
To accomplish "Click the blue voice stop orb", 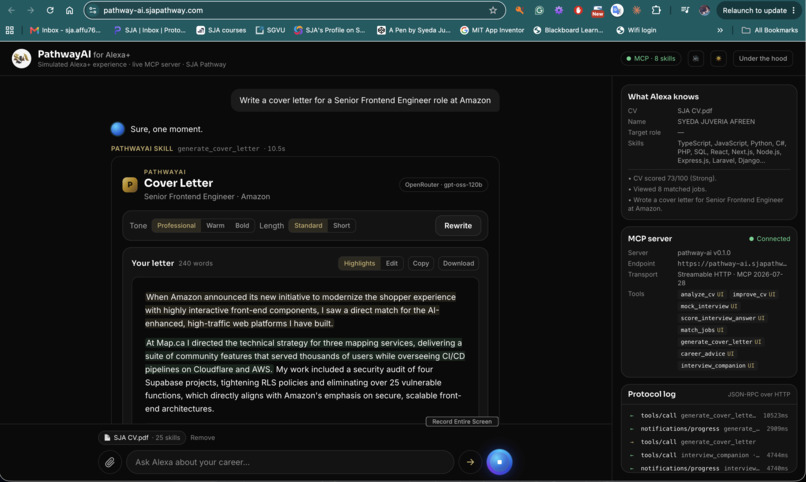I will pos(499,461).
